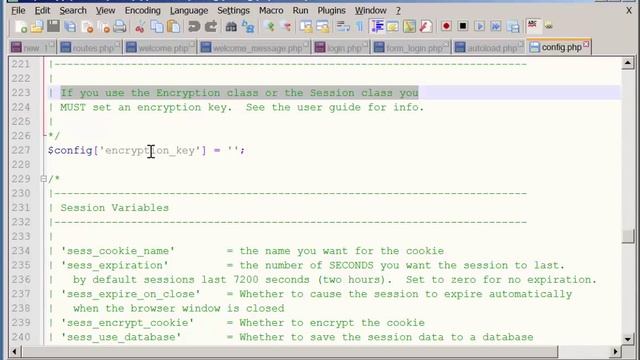Open the Encoding menu

142,10
